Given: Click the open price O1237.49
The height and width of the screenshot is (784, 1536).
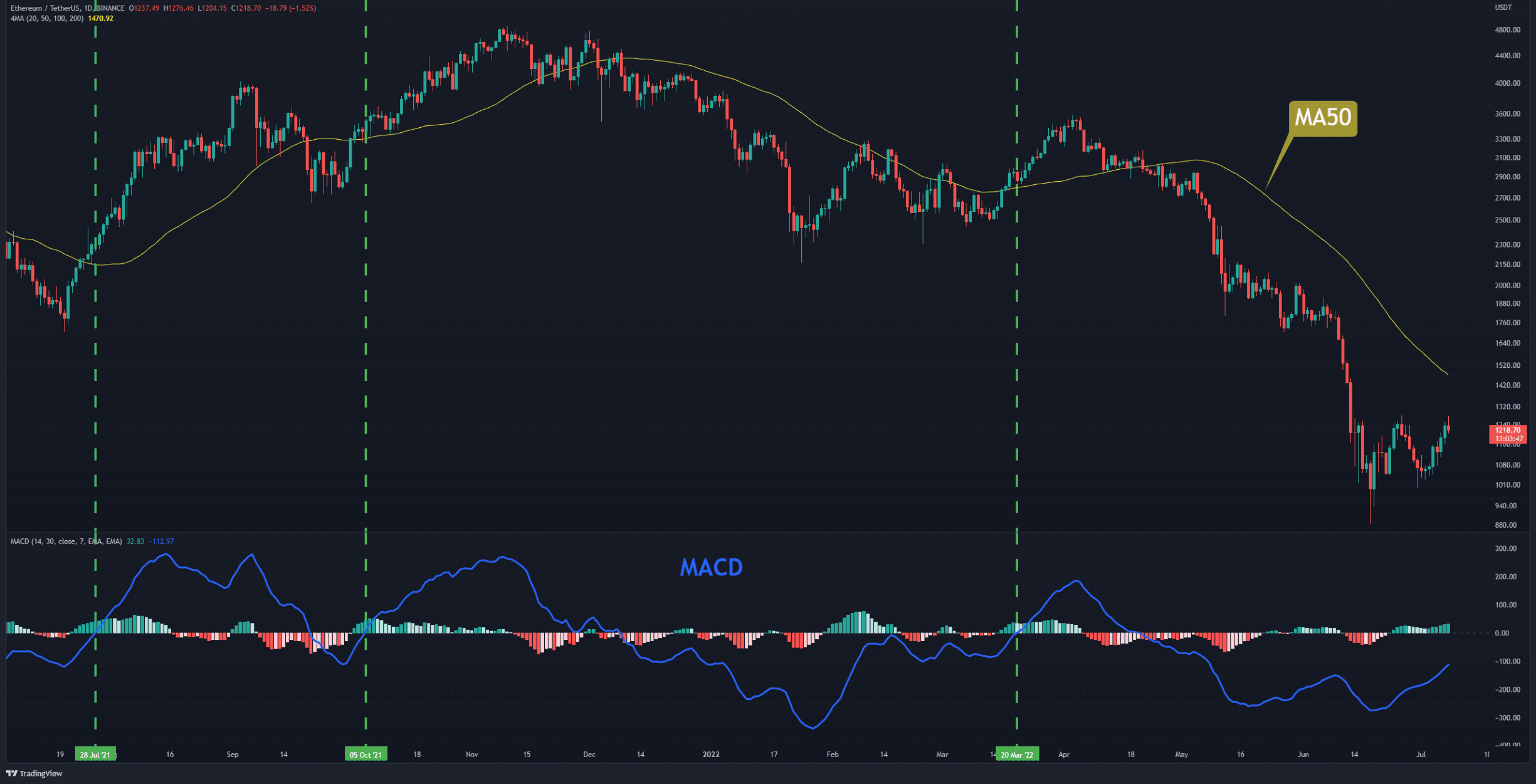Looking at the screenshot, I should tap(144, 8).
